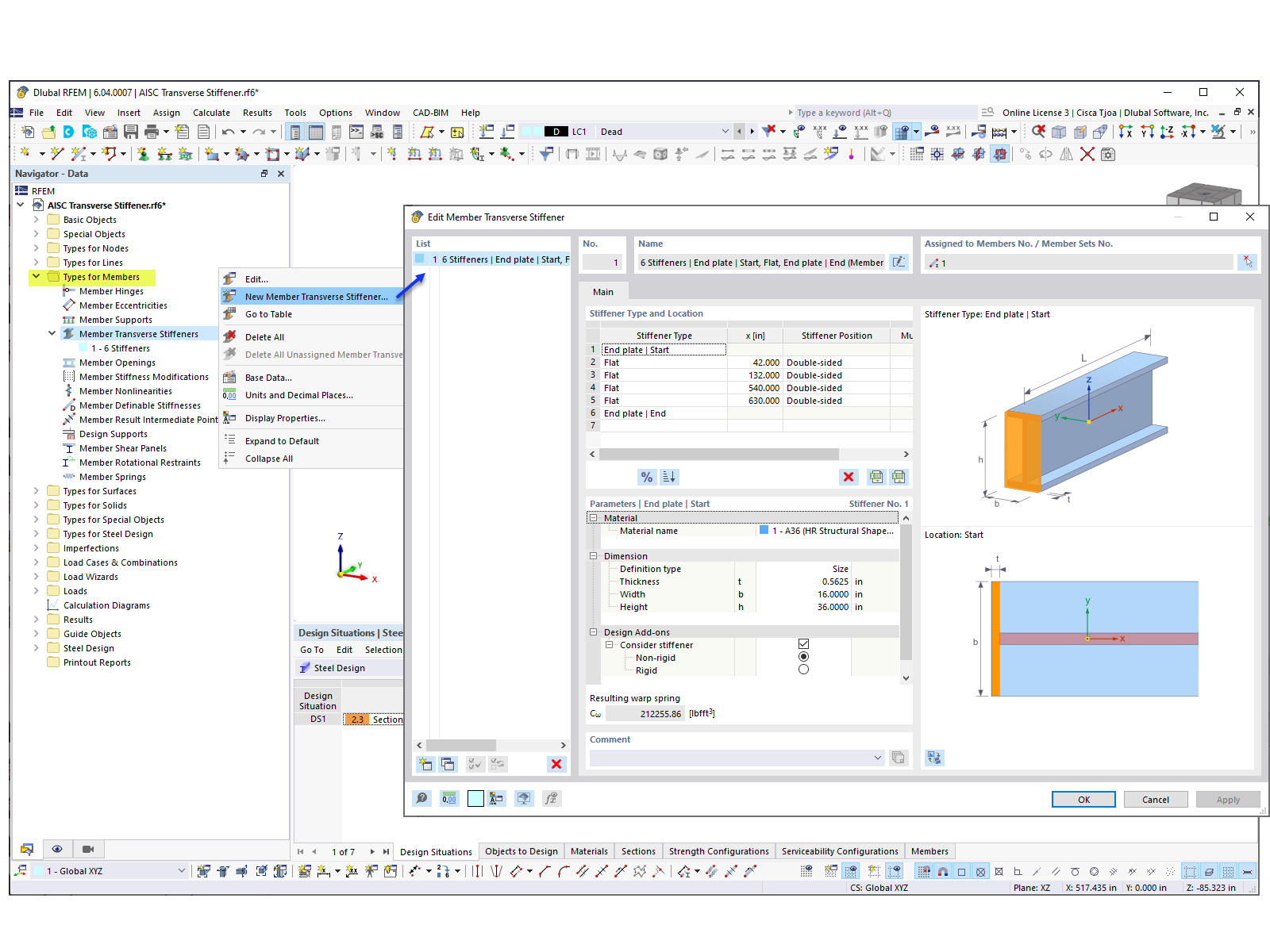This screenshot has height=952, width=1270.
Task: Delete list item with red X under List
Action: coord(556,764)
